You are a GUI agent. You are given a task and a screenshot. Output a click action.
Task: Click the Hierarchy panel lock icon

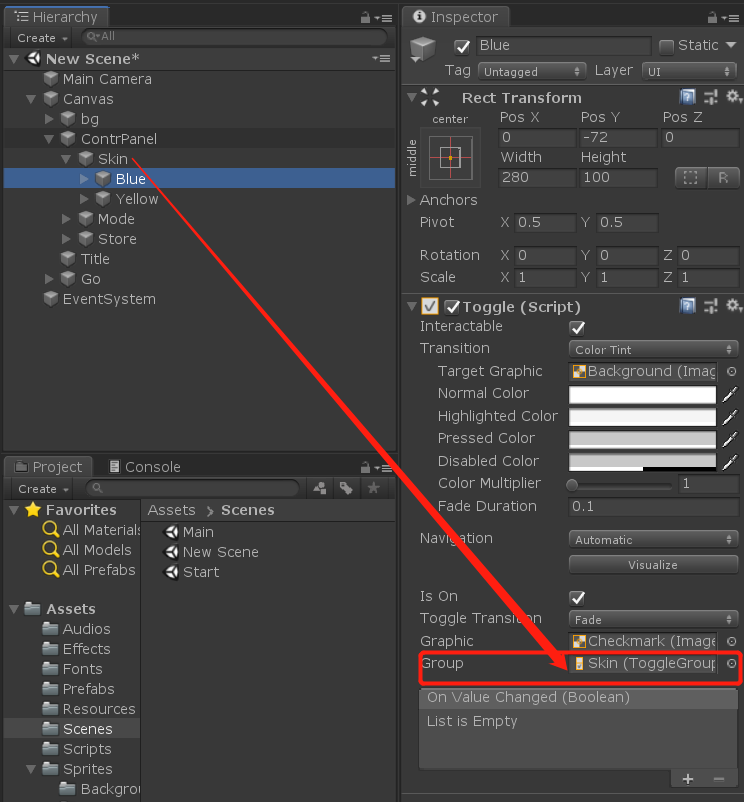click(365, 18)
